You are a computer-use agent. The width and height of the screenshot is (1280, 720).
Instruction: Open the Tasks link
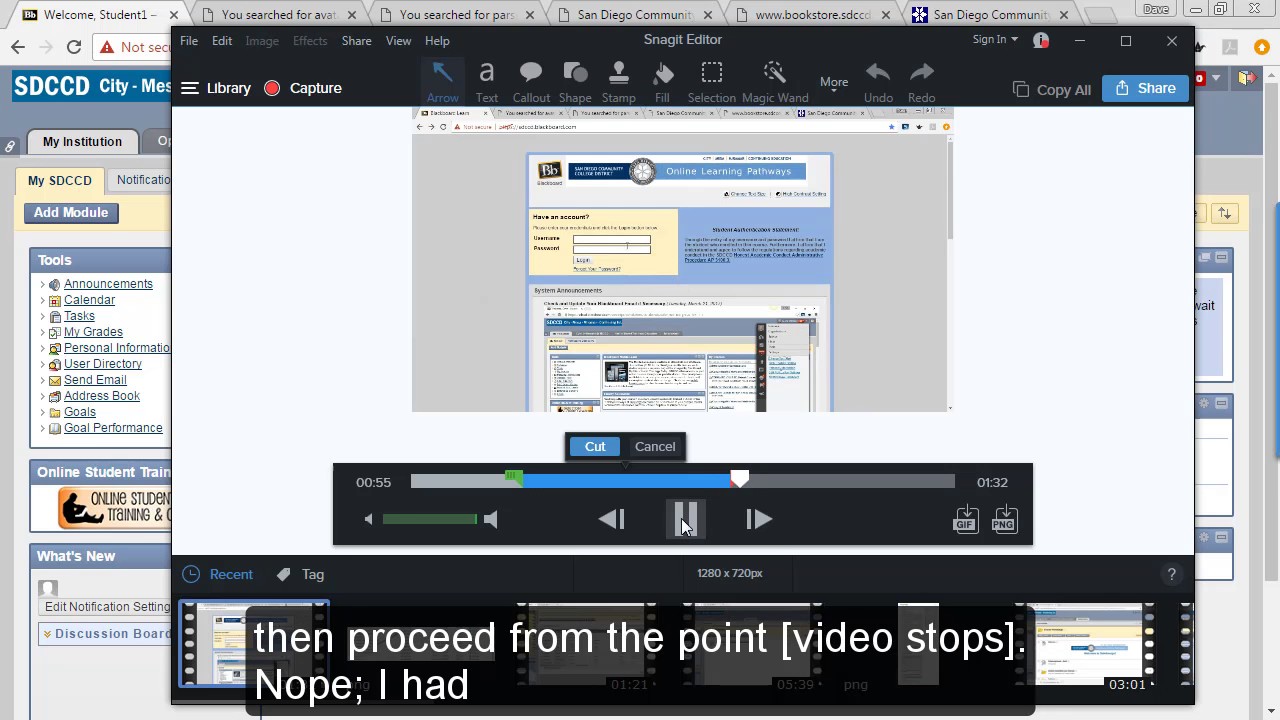point(79,316)
